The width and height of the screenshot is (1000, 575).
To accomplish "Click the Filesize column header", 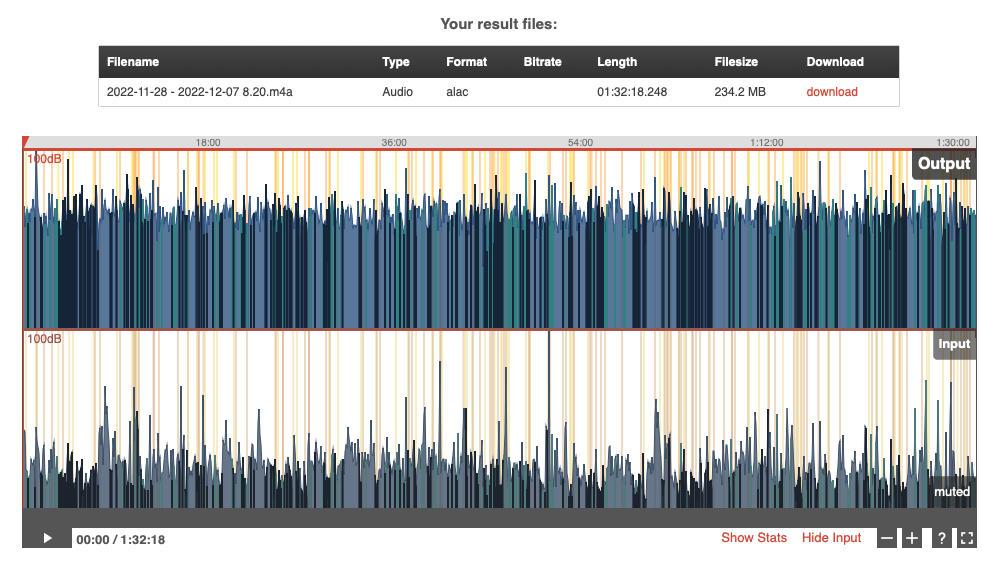I will tap(736, 62).
